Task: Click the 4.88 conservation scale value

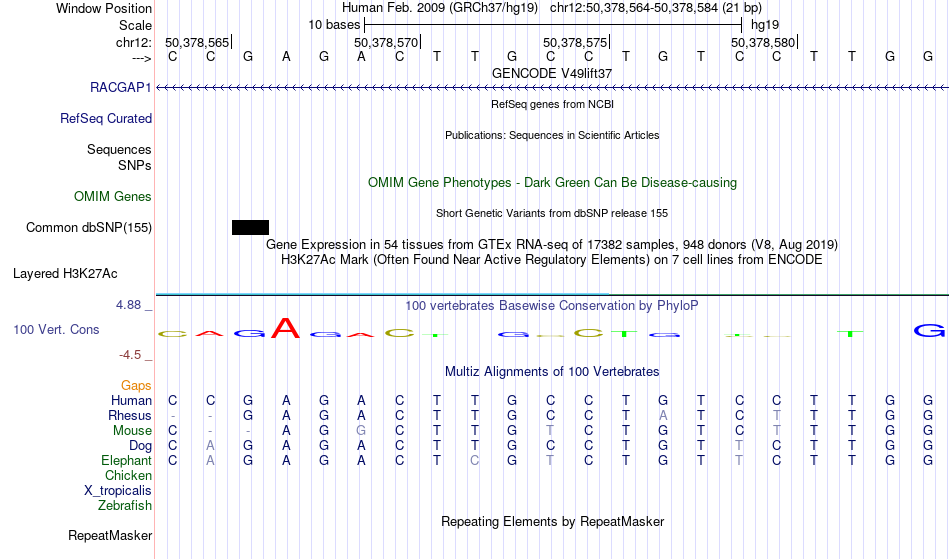Action: point(128,305)
